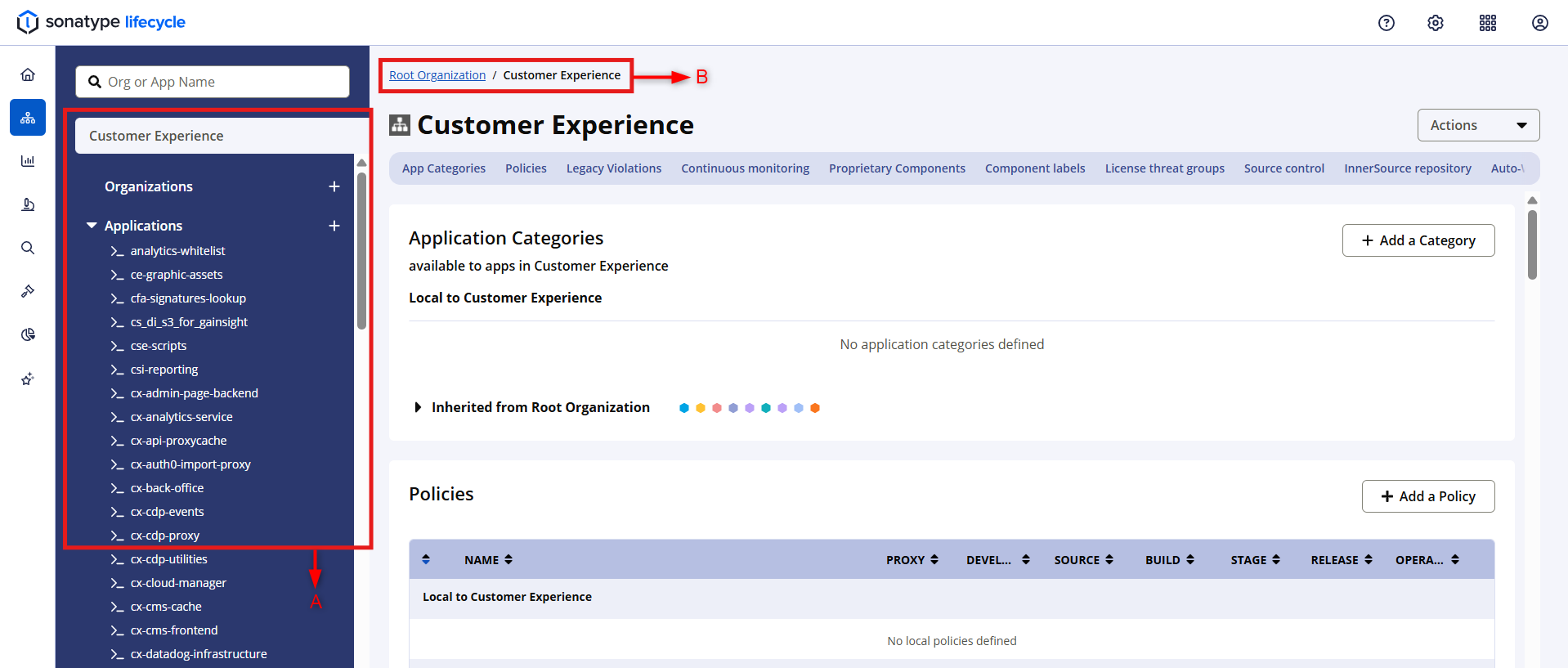Click the yellow hexagon category swatch
The height and width of the screenshot is (668, 1568).
pos(701,408)
